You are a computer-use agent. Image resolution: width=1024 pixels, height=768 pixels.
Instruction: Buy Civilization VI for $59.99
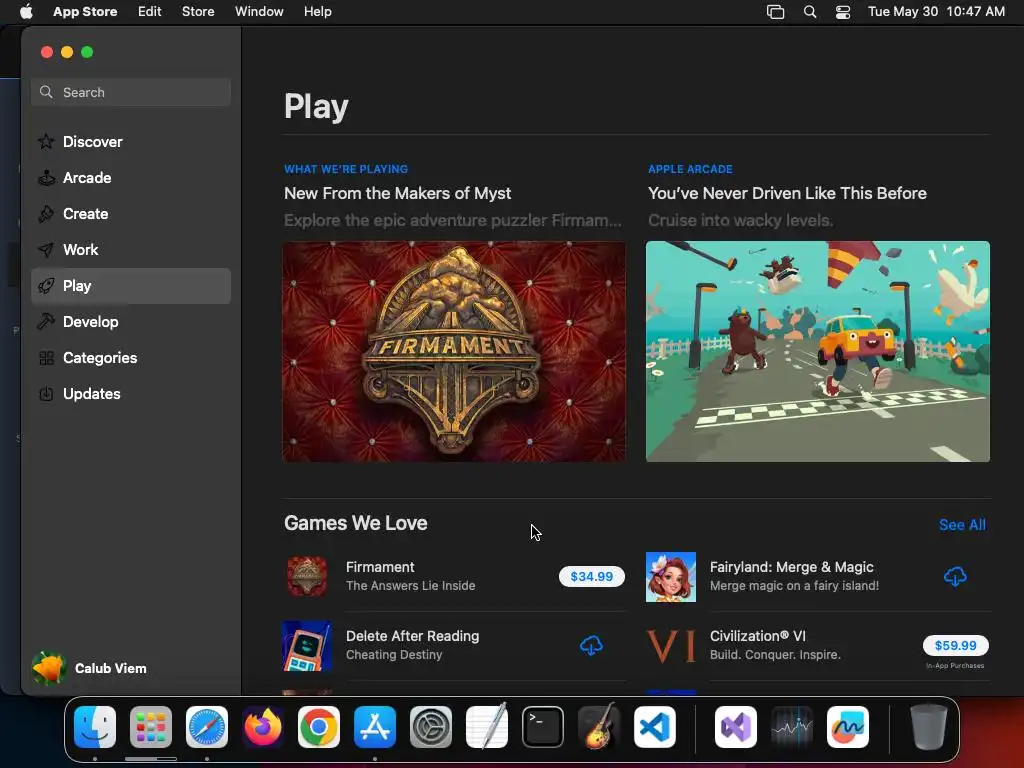point(955,645)
